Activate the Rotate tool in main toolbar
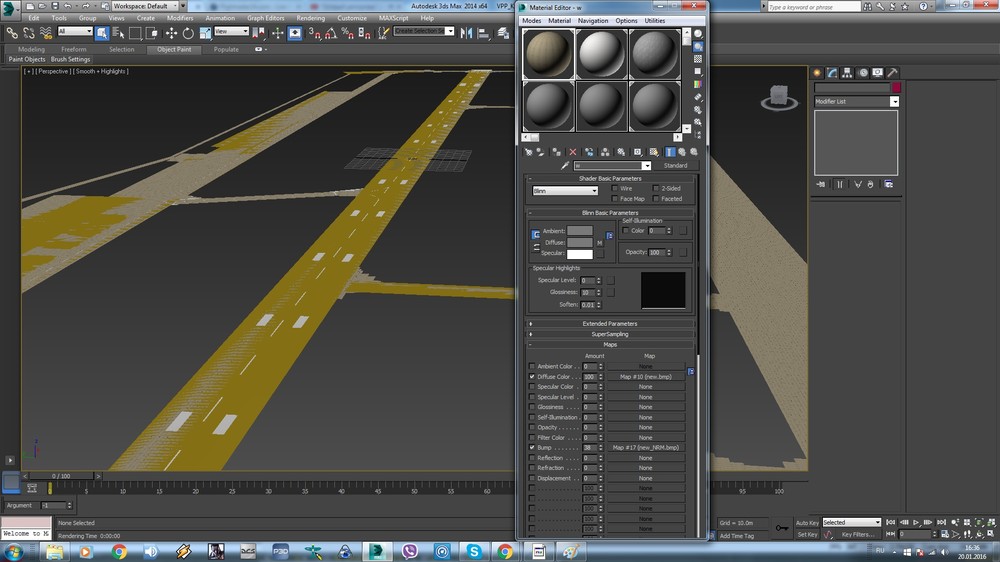This screenshot has width=1000, height=562. [188, 33]
